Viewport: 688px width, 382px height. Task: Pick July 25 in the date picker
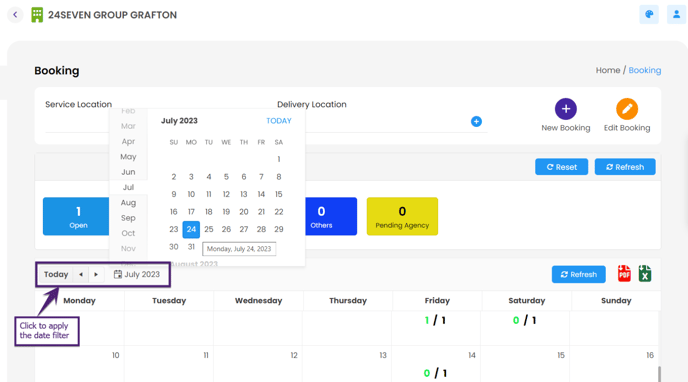click(209, 229)
